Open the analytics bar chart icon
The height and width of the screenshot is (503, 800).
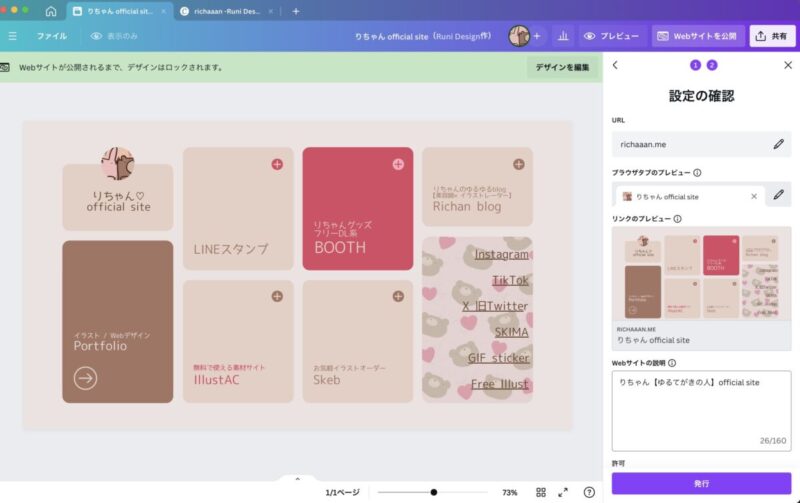pos(563,36)
